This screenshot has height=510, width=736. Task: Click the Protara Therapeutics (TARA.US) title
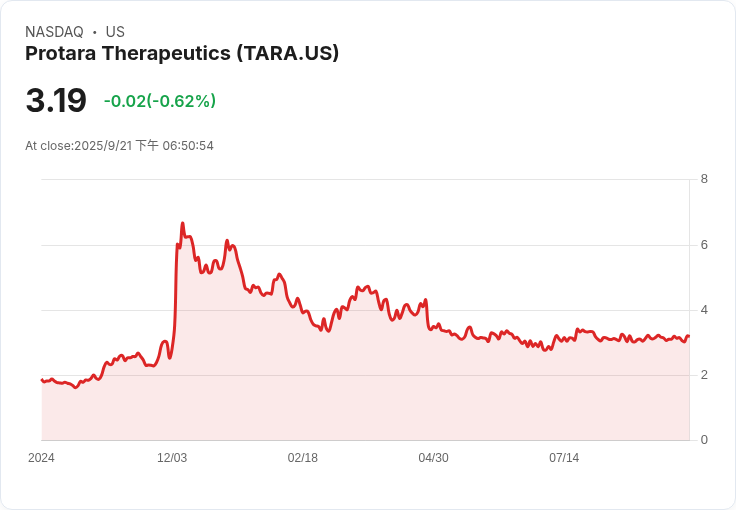pos(182,53)
